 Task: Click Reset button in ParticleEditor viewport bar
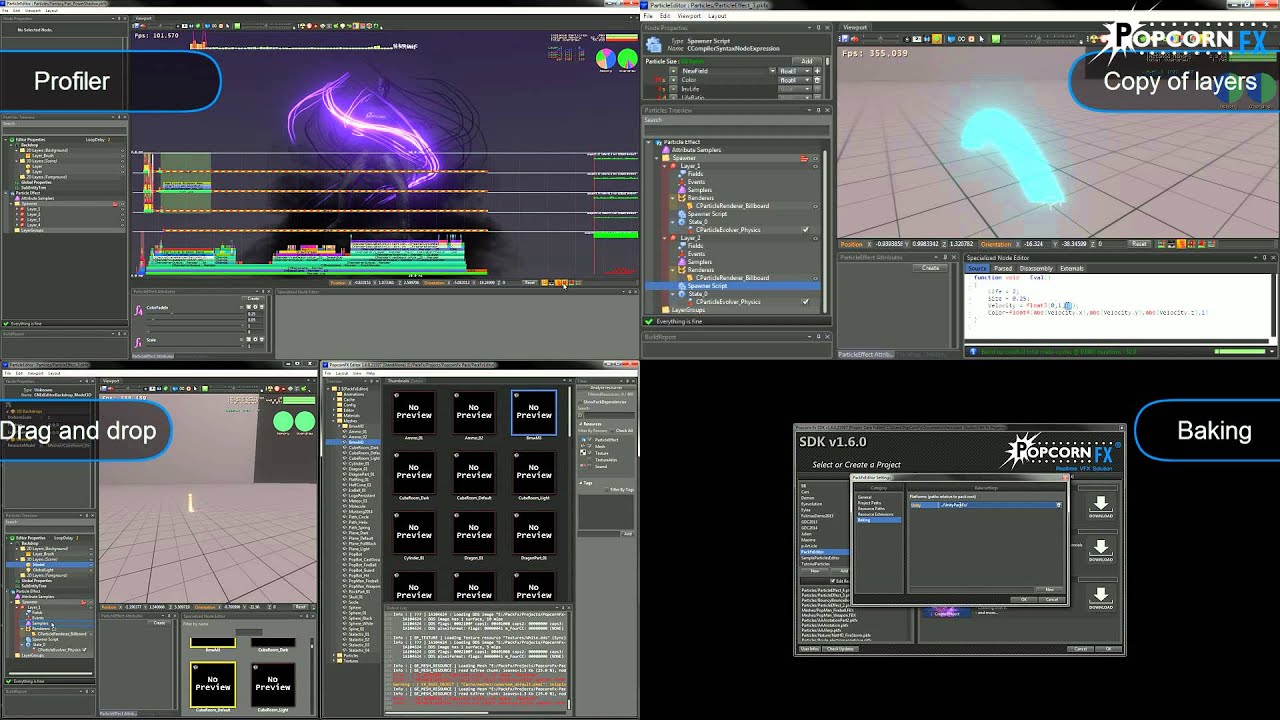pyautogui.click(x=1139, y=244)
